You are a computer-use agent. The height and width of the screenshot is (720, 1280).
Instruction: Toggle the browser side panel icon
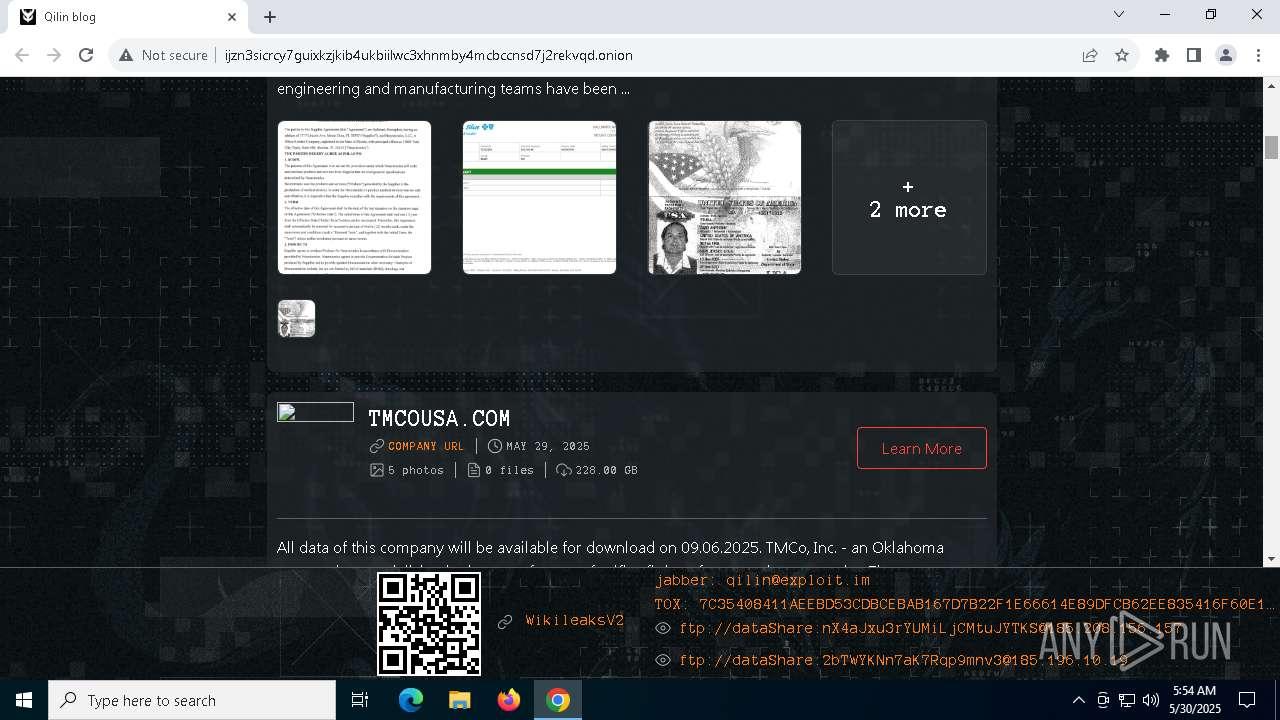click(1194, 55)
